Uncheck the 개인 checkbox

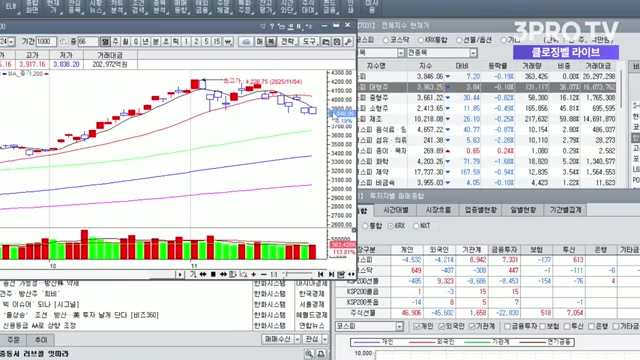[417, 326]
